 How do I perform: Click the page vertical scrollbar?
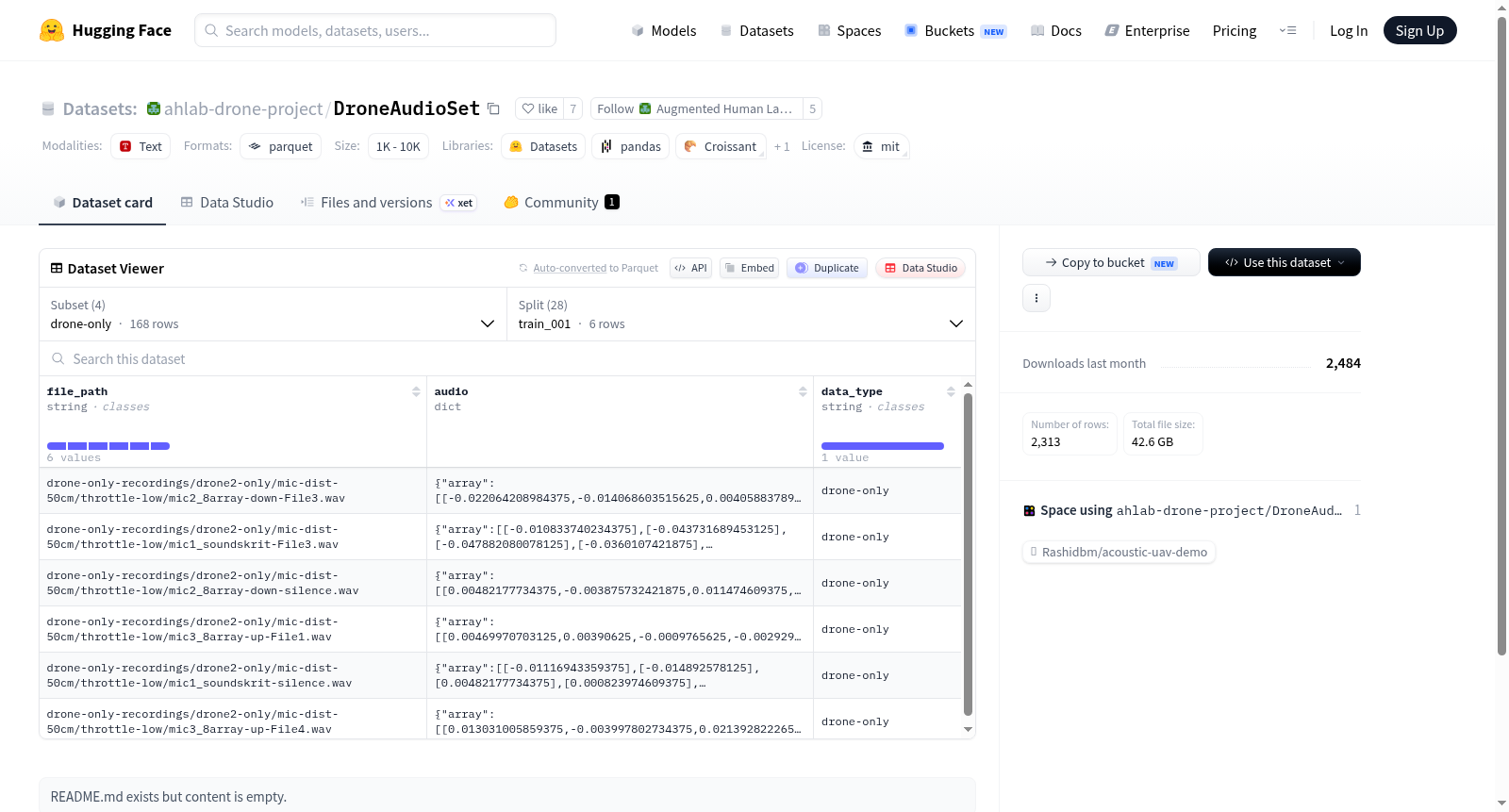point(1501,335)
